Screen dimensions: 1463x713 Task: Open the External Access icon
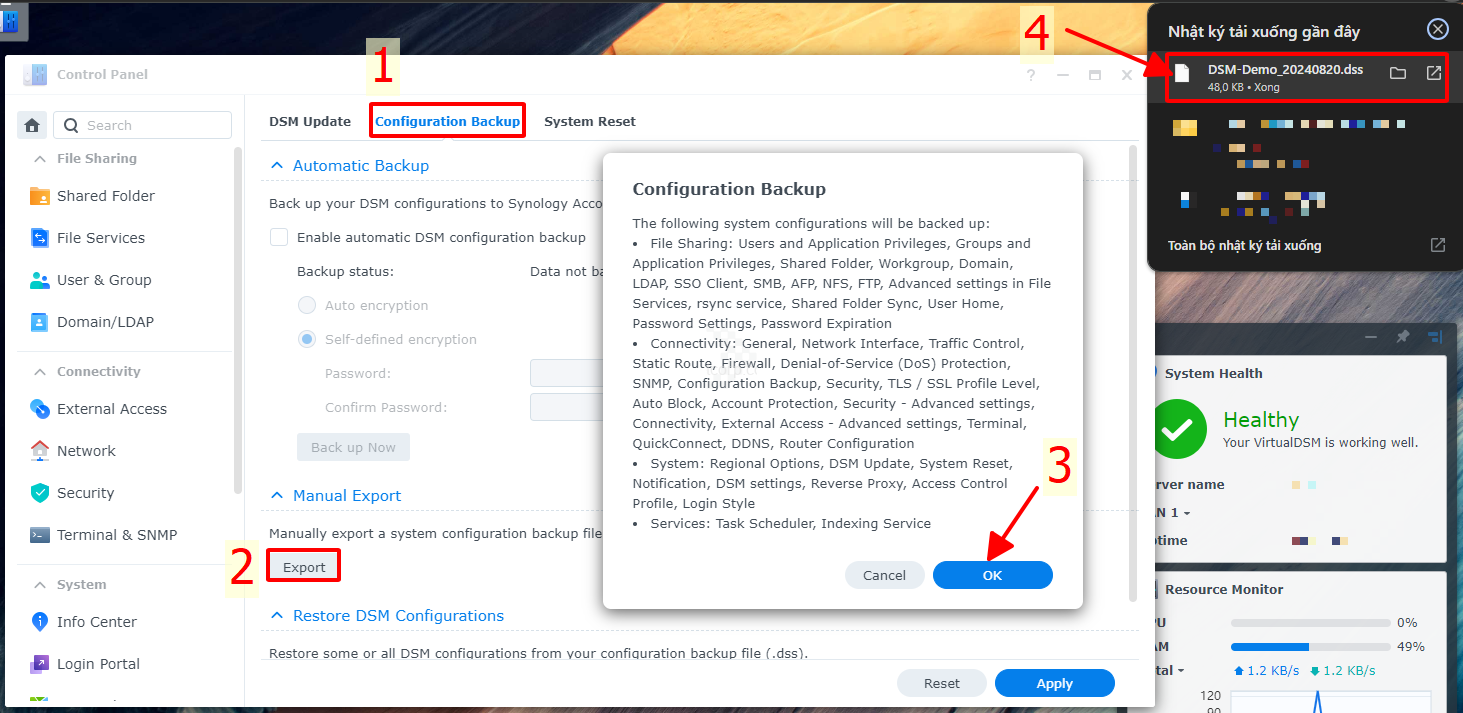pyautogui.click(x=40, y=409)
